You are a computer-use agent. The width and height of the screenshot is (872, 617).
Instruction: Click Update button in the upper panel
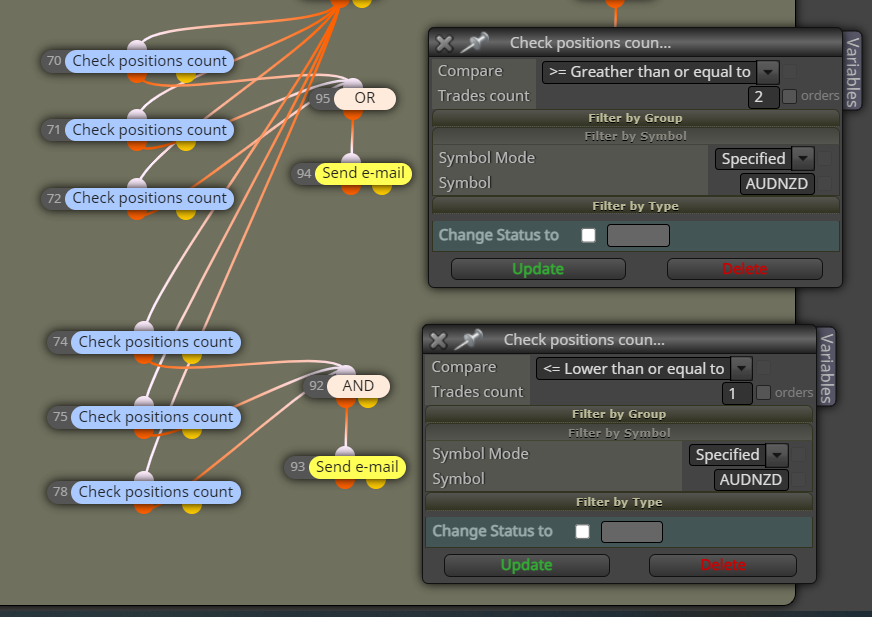click(538, 269)
